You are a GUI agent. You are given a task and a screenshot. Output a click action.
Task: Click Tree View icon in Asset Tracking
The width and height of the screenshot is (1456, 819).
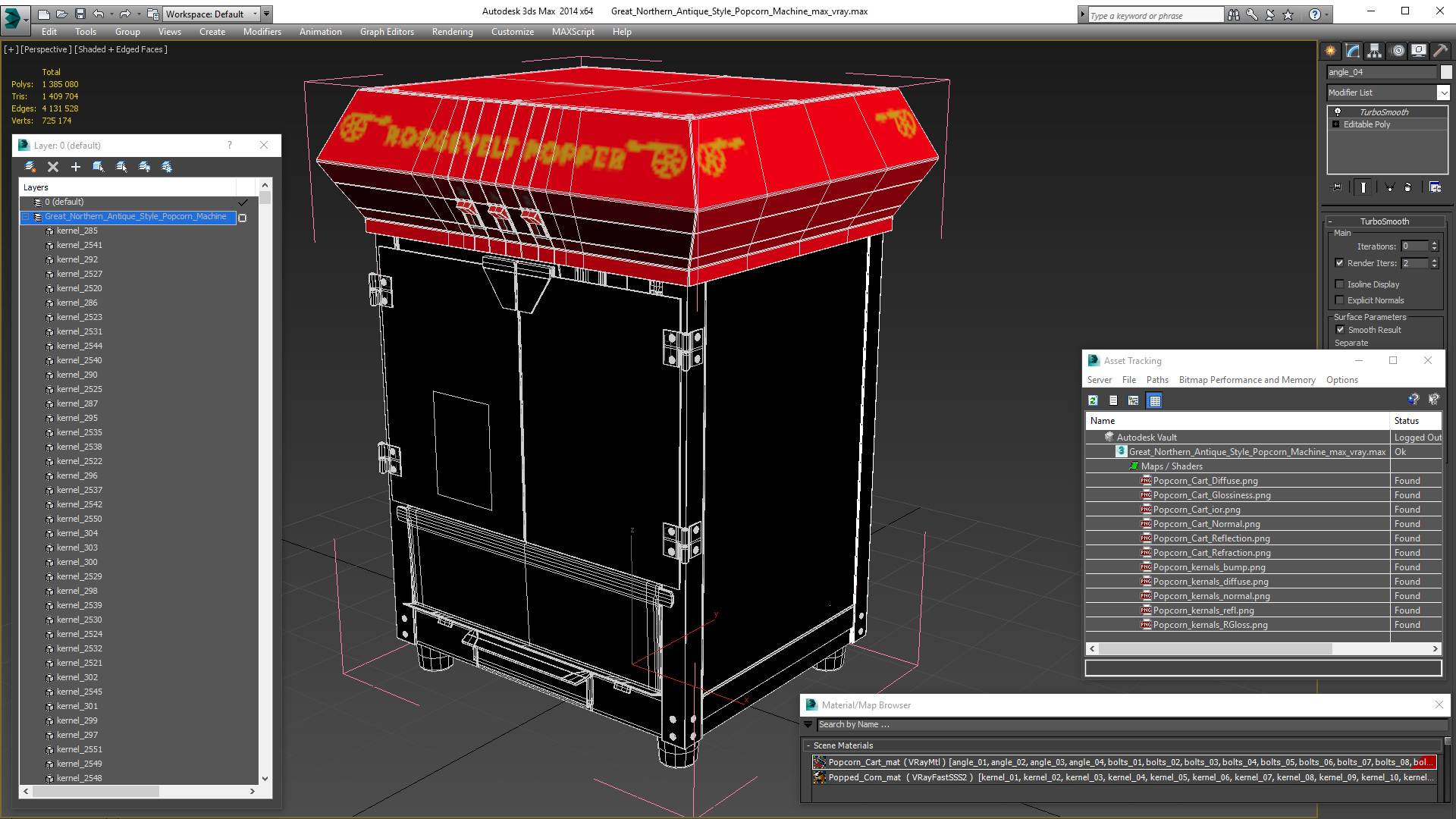coord(1134,400)
